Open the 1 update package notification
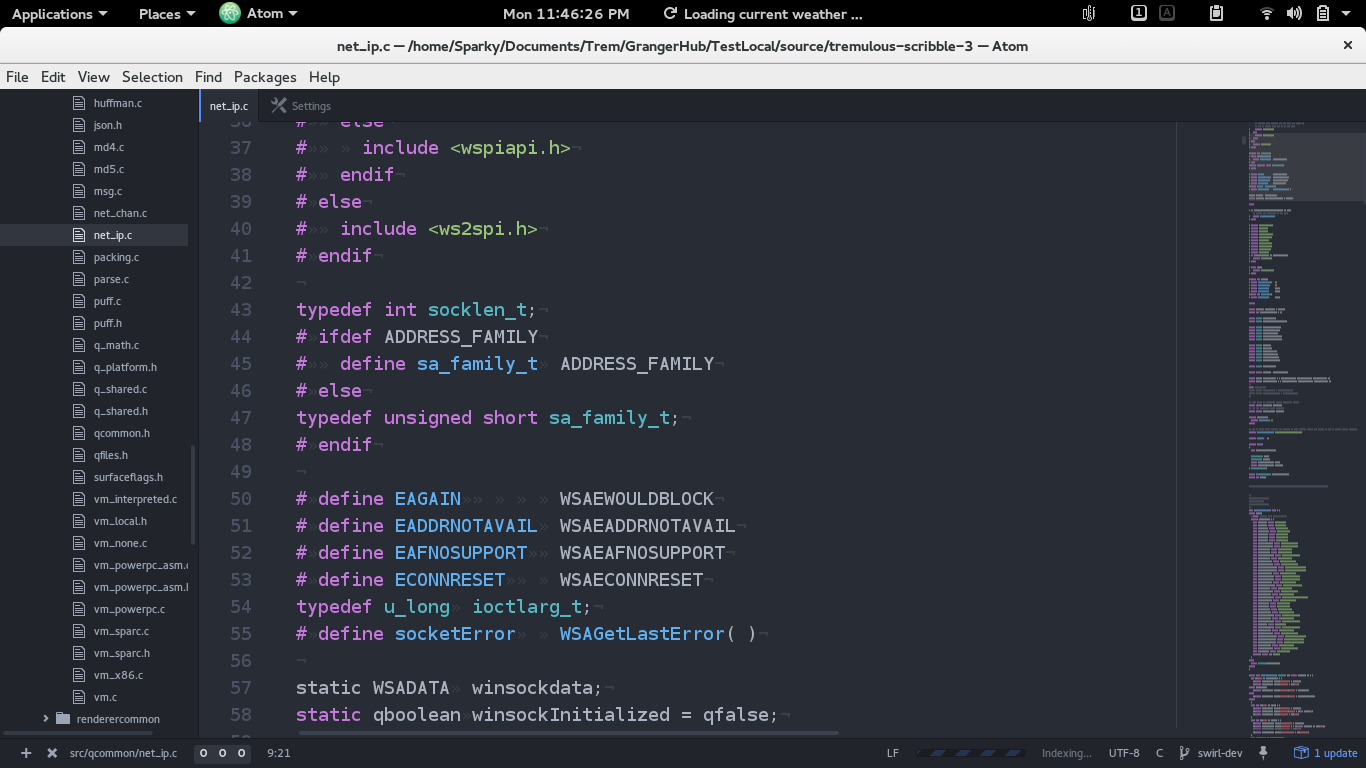The image size is (1366, 768). pyautogui.click(x=1326, y=753)
